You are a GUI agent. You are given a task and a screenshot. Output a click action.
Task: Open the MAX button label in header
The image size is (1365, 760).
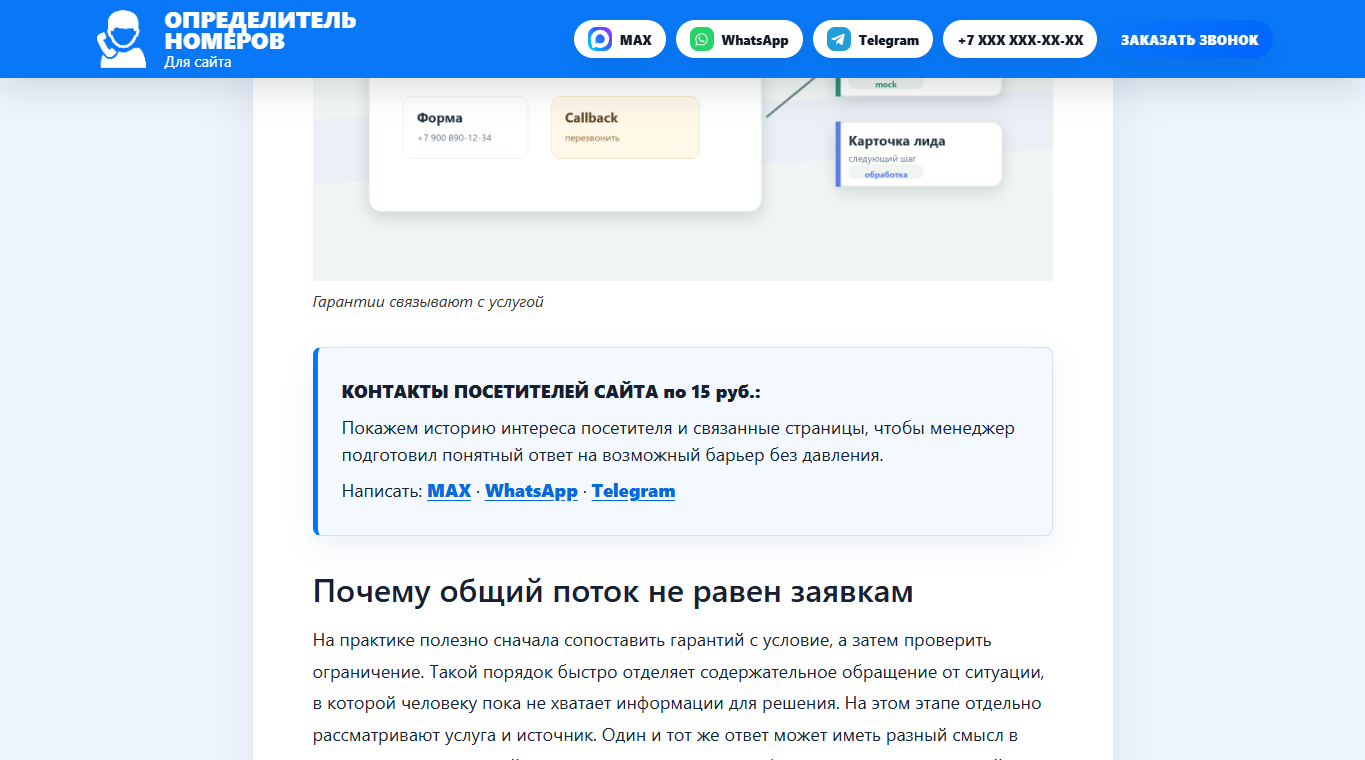tap(636, 40)
